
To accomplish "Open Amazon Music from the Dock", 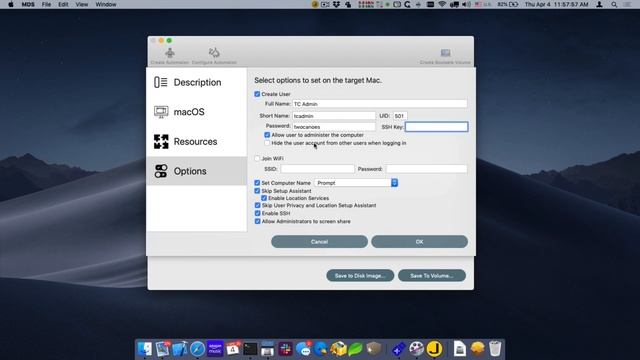I will point(215,349).
